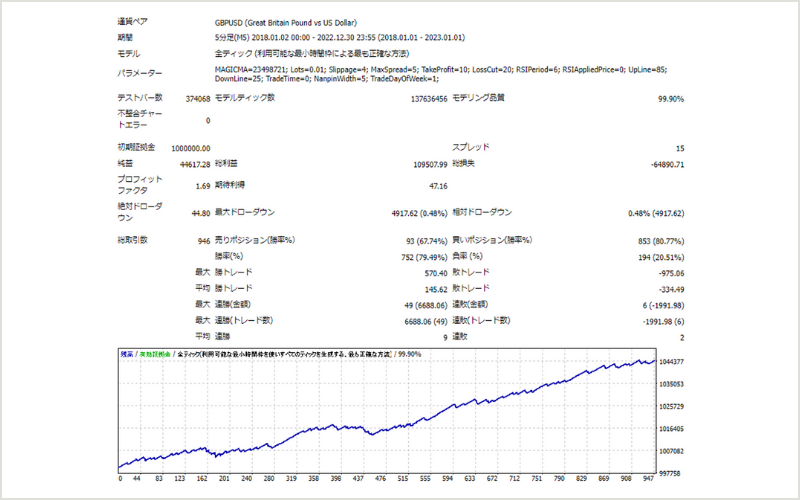Click the modeling quality 99.90% value
The width and height of the screenshot is (800, 500).
(670, 99)
